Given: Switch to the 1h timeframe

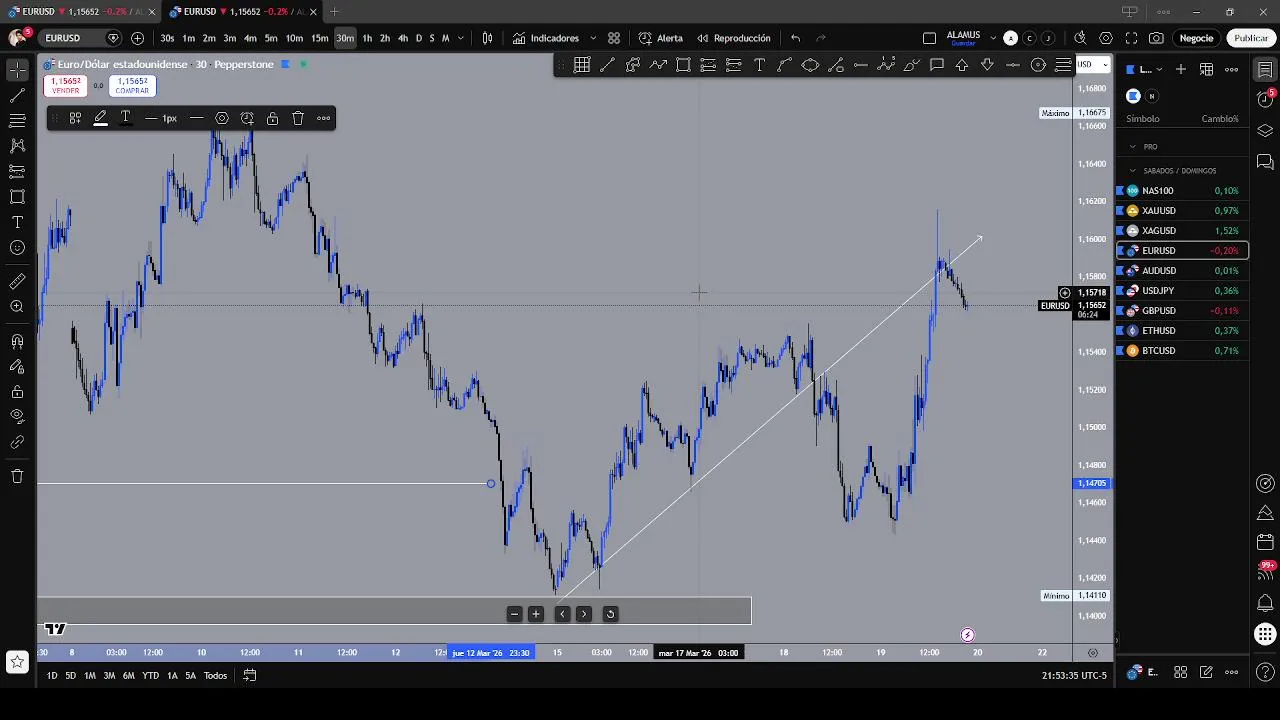Looking at the screenshot, I should click(x=367, y=38).
